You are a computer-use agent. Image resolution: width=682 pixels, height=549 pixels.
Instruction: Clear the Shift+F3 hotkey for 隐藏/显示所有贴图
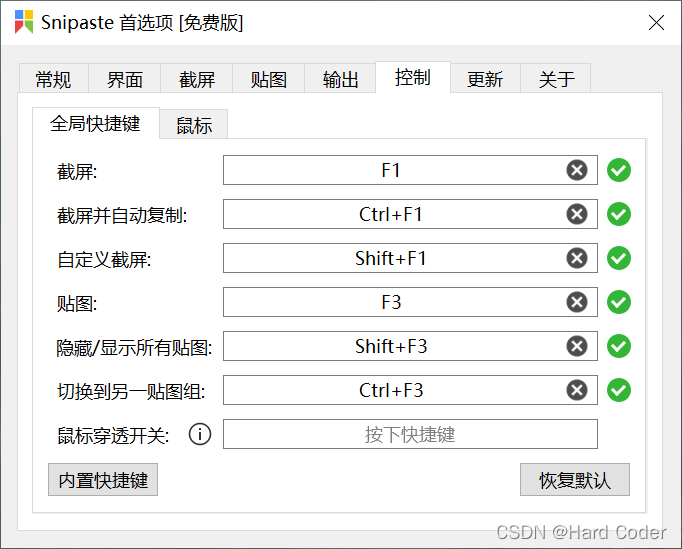click(577, 346)
